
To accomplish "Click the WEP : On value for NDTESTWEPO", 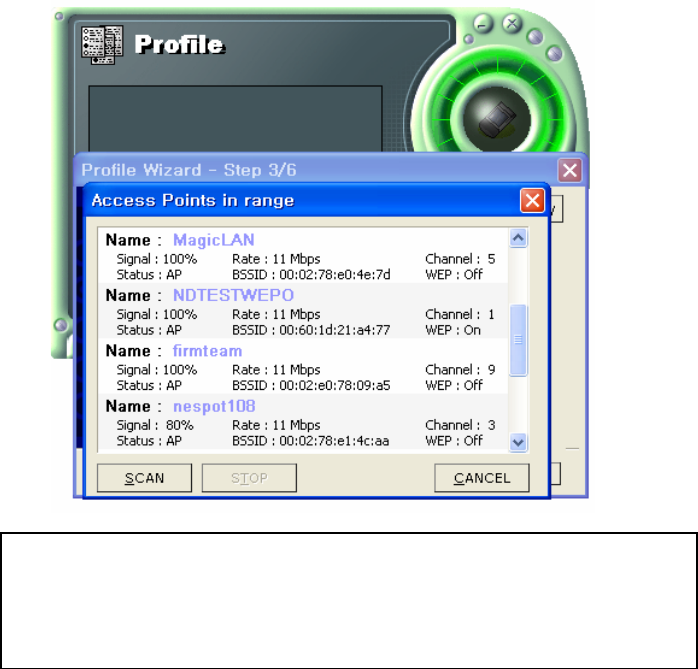I will (x=453, y=330).
